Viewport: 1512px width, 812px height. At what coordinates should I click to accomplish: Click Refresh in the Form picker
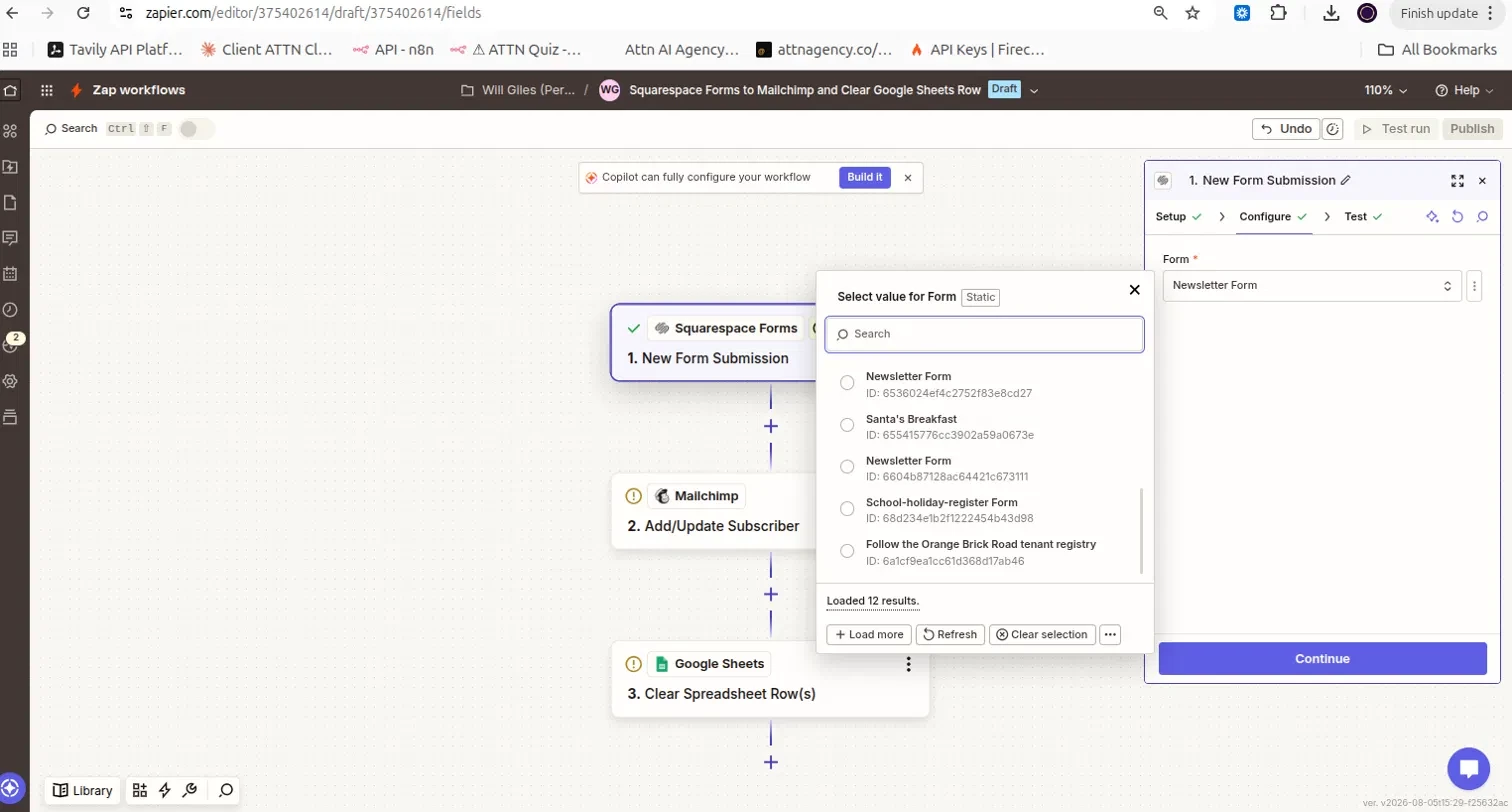pos(950,635)
